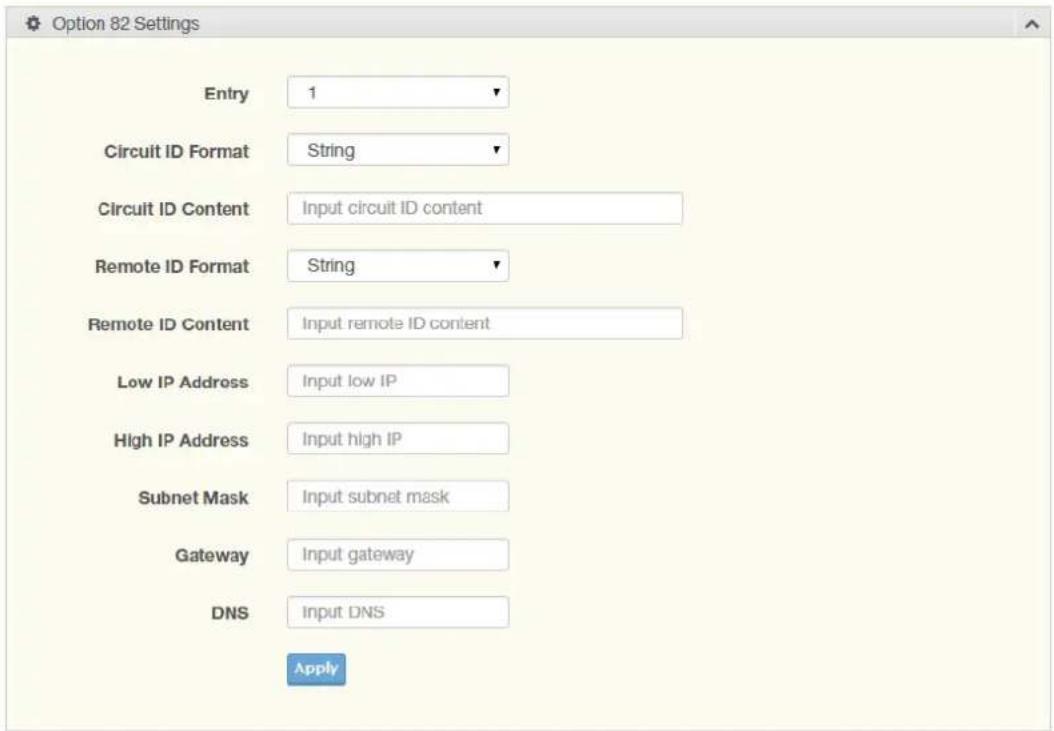Click the Remote ID Content label
The height and width of the screenshot is (731, 1054).
pos(169,325)
